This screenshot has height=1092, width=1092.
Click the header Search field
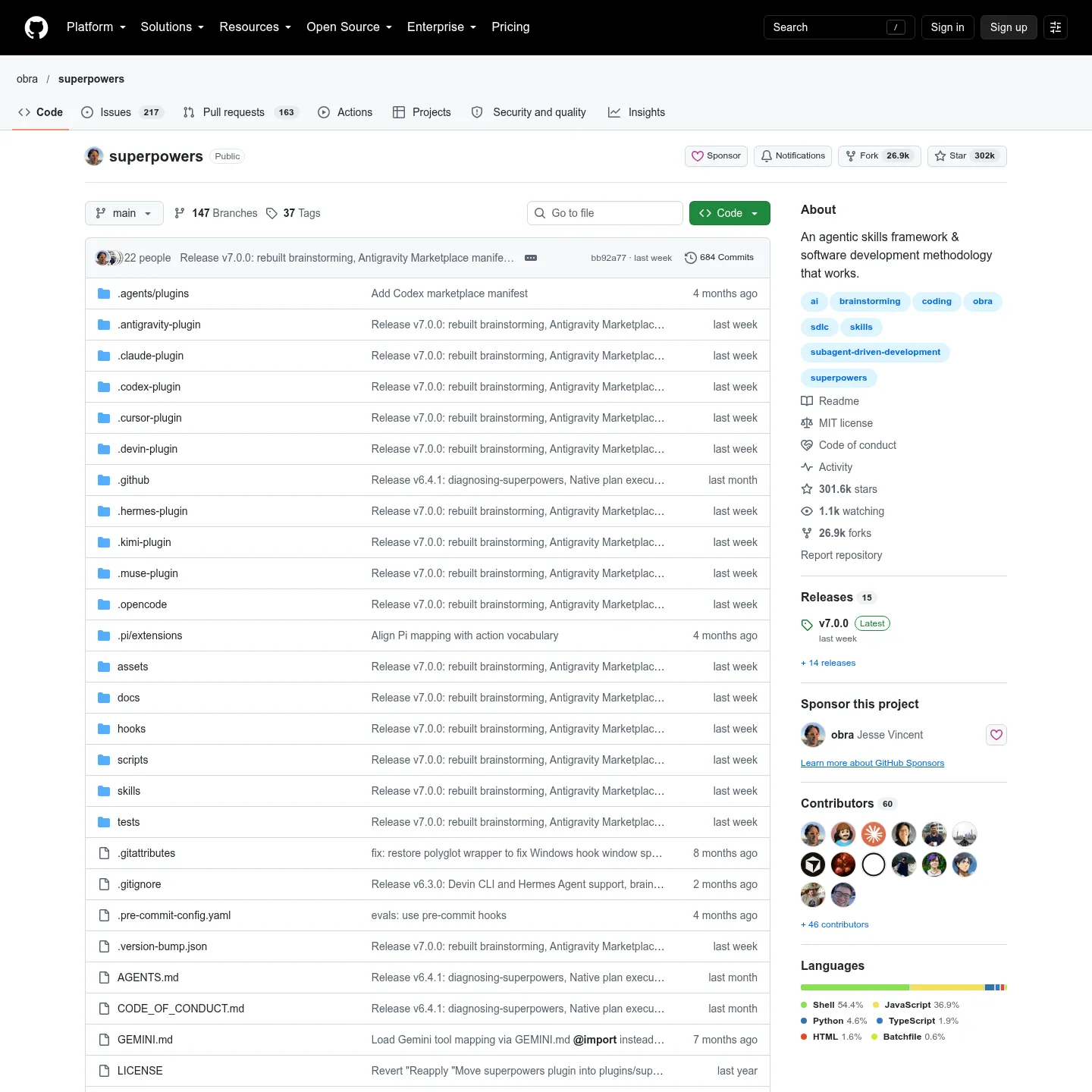pyautogui.click(x=839, y=27)
